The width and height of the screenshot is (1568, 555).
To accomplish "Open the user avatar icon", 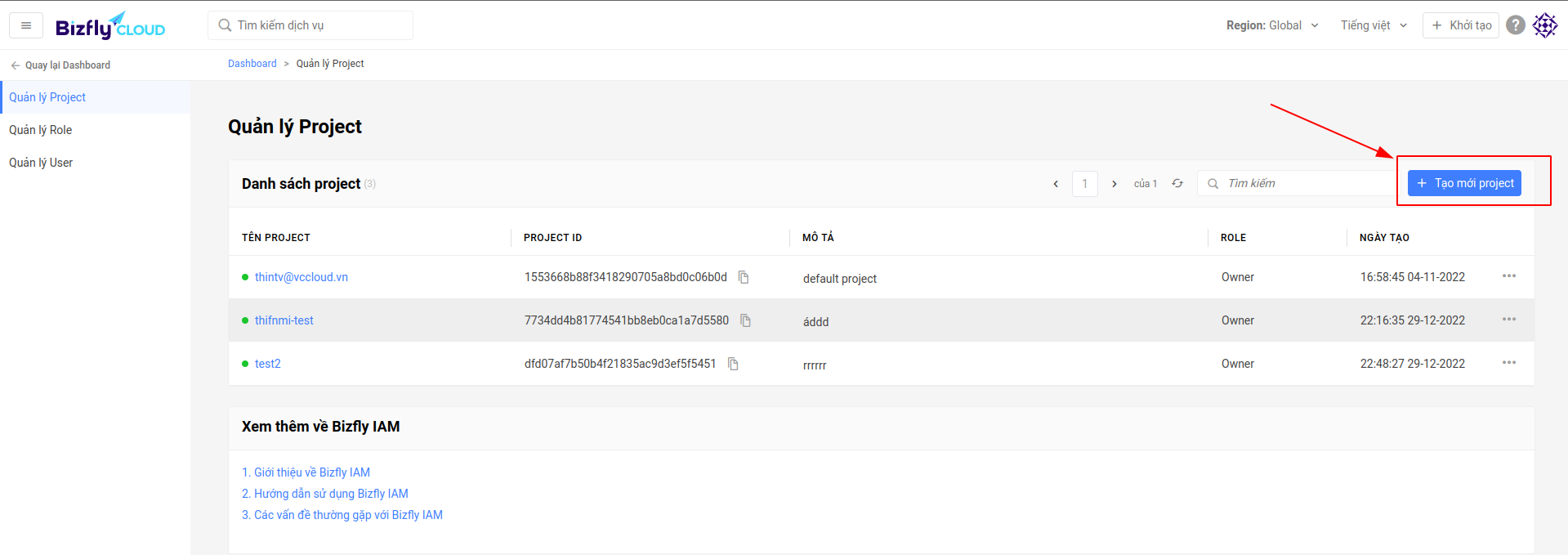I will pos(1544,25).
